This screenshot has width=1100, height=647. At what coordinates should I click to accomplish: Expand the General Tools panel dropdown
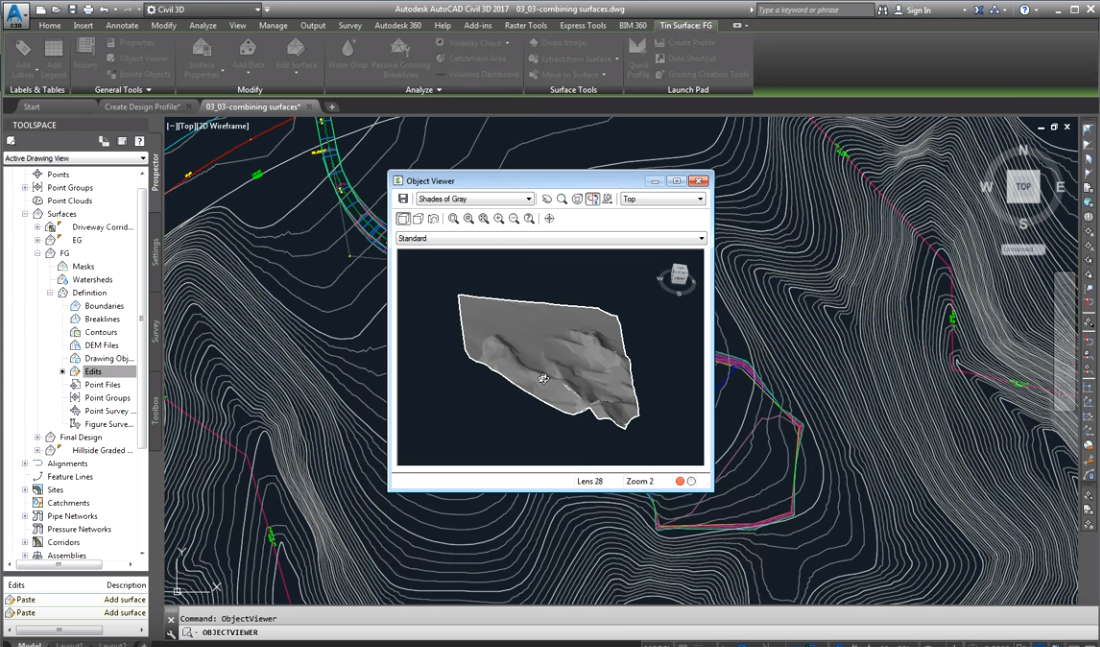click(x=123, y=90)
